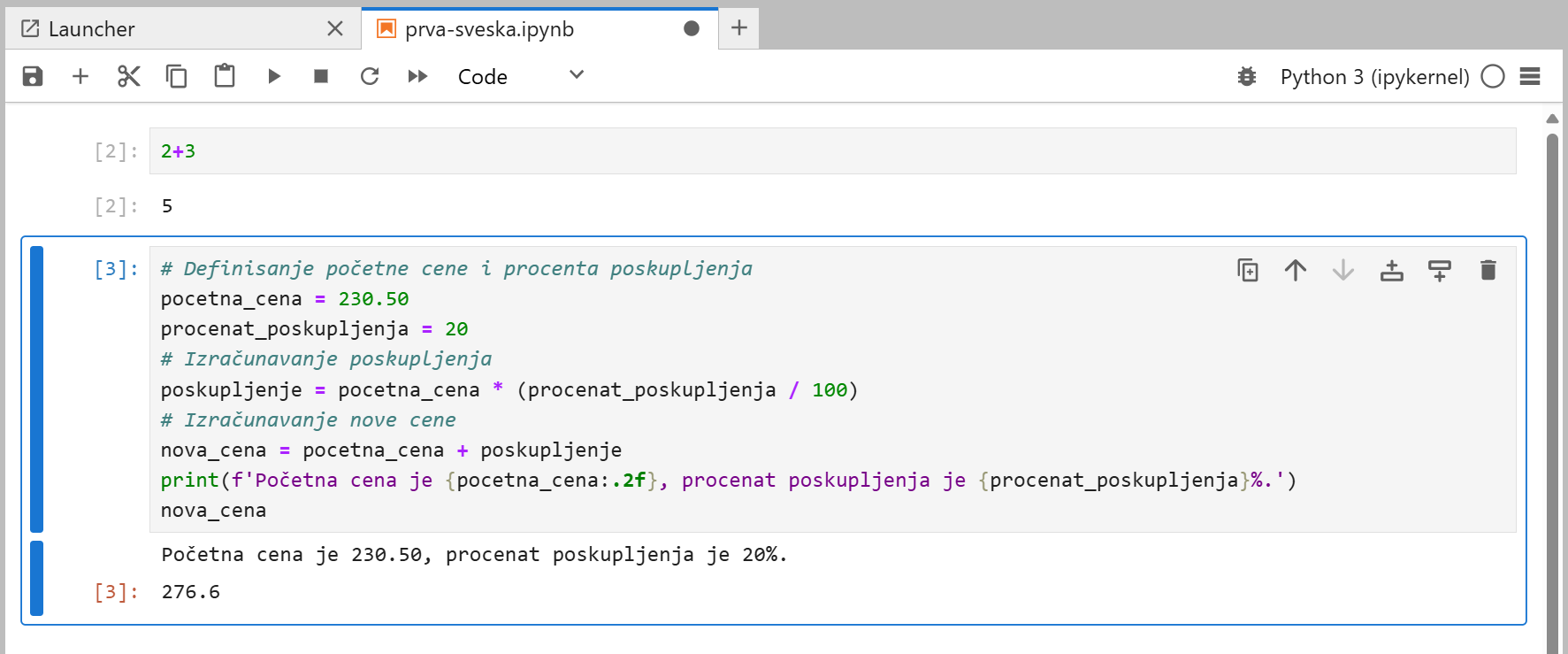The width and height of the screenshot is (1568, 654).
Task: Save the notebook with the disk icon
Action: (x=33, y=76)
